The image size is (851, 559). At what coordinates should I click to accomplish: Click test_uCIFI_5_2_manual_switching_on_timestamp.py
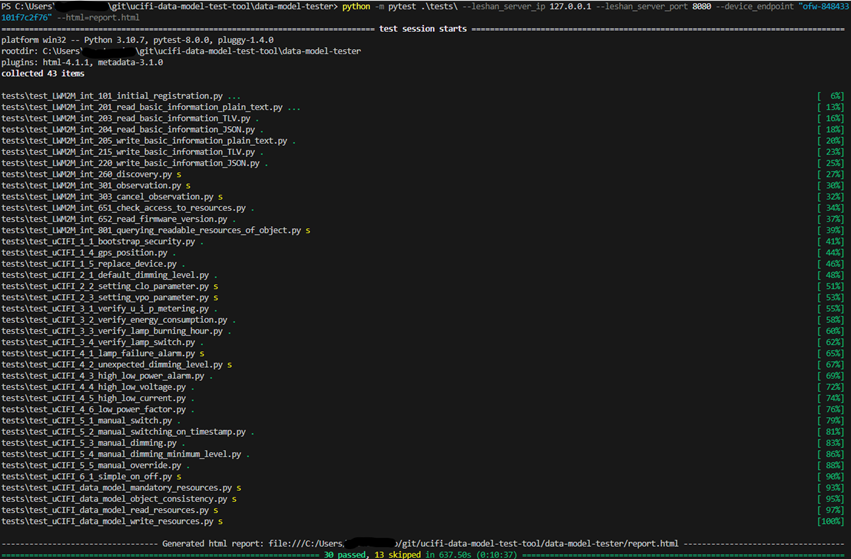[123, 432]
